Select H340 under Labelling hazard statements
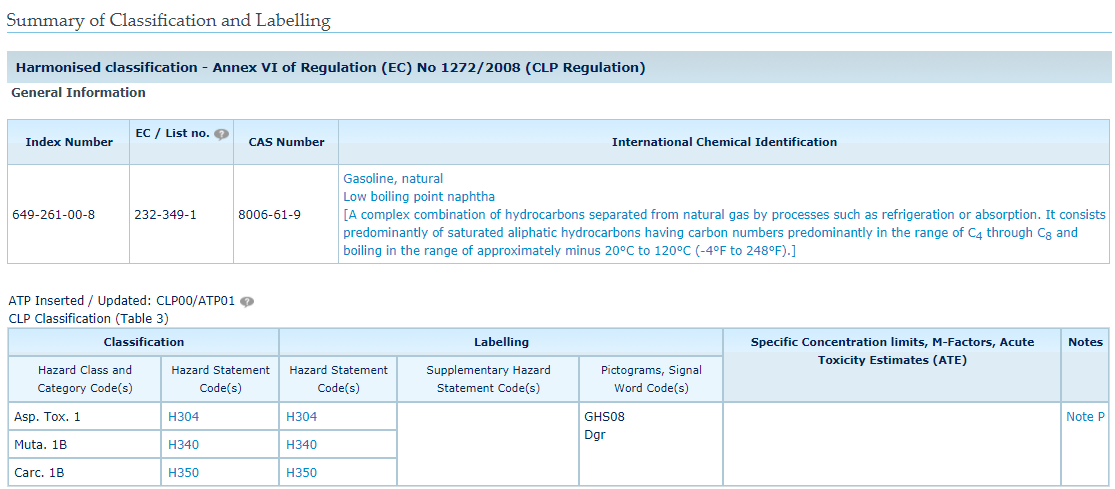 [x=301, y=445]
